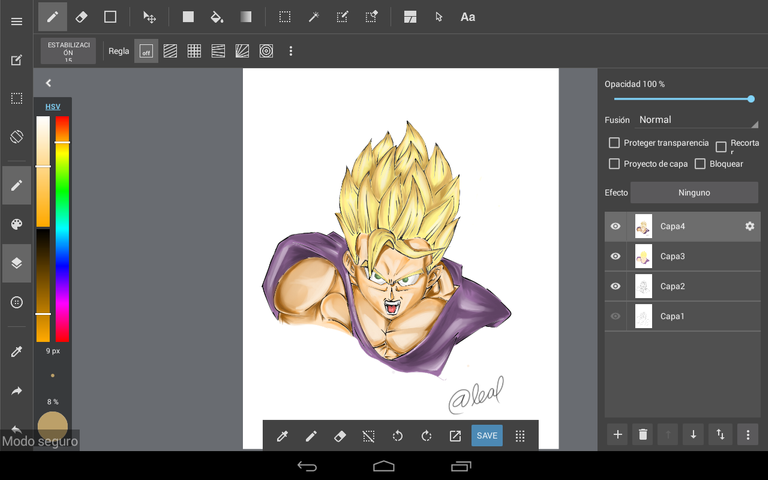
Task: Move layer down with down arrow
Action: tap(693, 434)
